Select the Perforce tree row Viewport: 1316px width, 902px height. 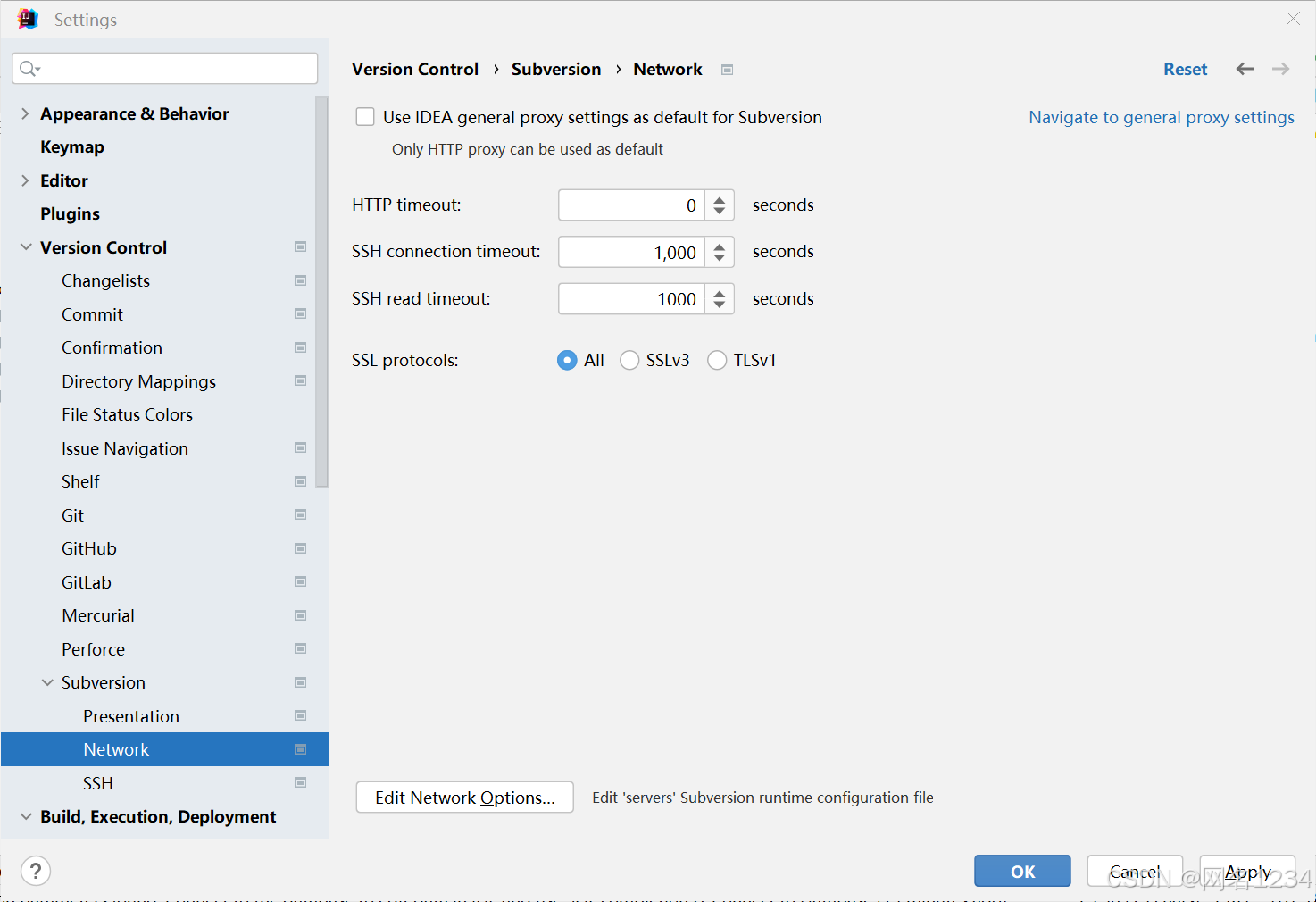pos(165,649)
